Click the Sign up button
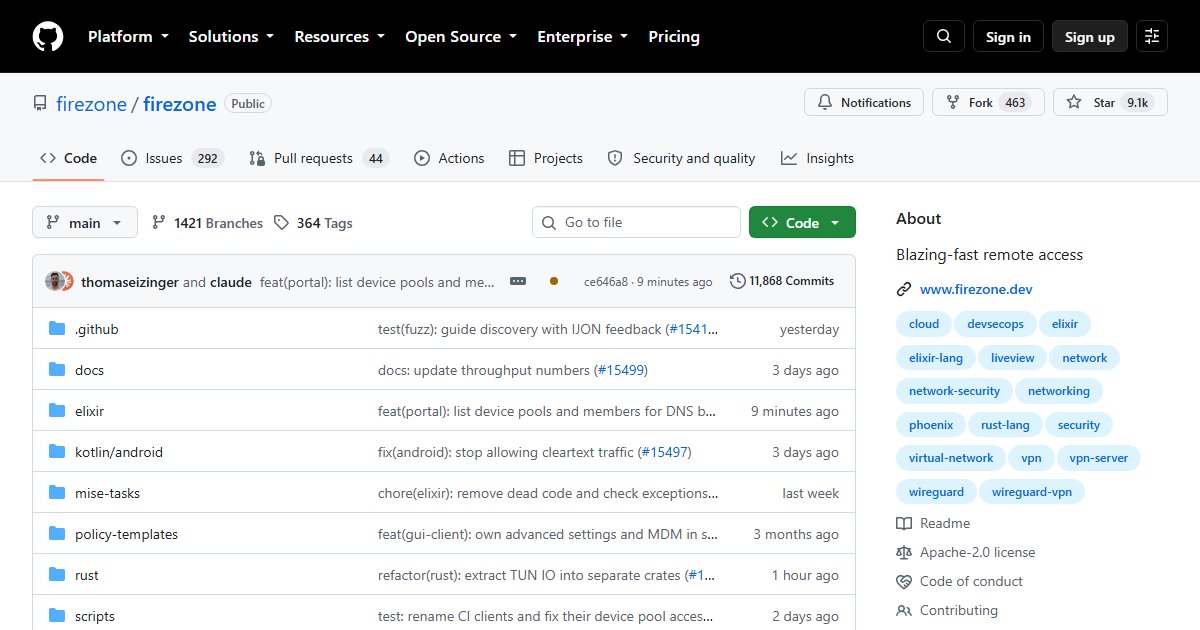Viewport: 1200px width, 630px height. click(1090, 37)
